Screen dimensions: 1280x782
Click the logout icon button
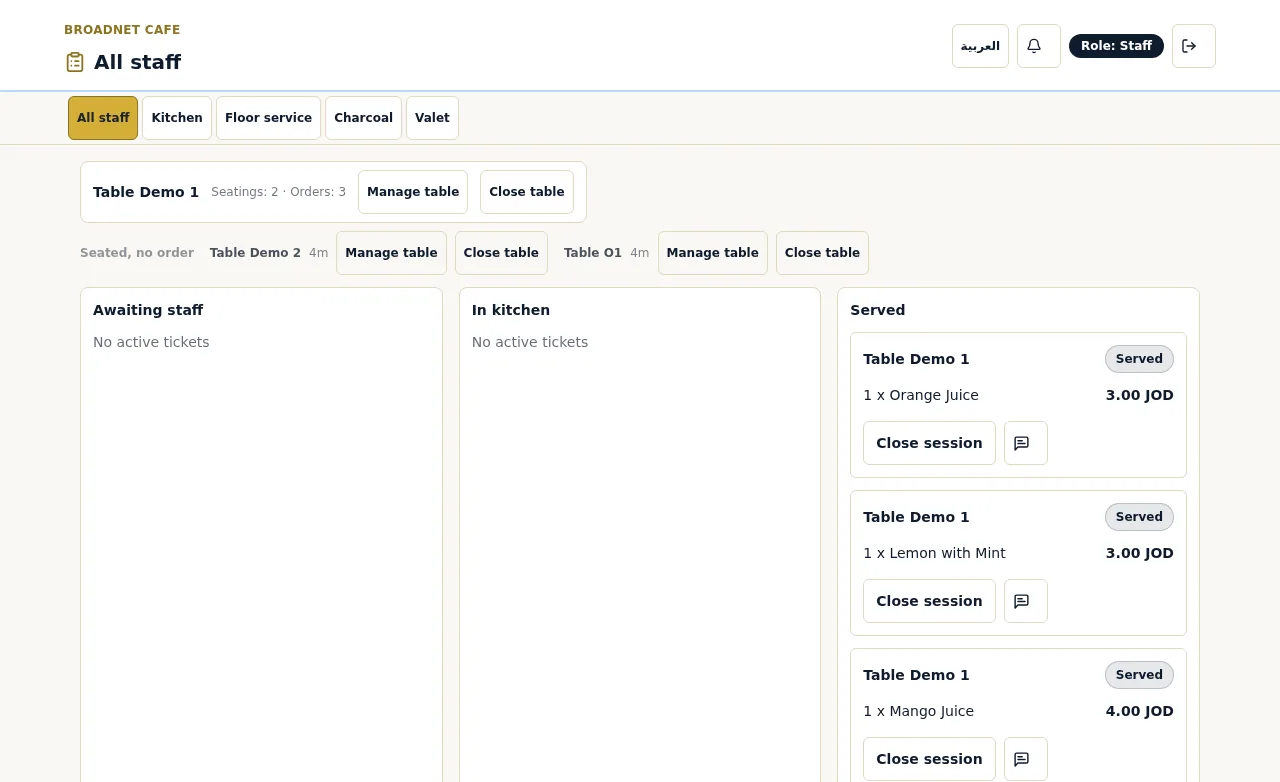pyautogui.click(x=1193, y=46)
